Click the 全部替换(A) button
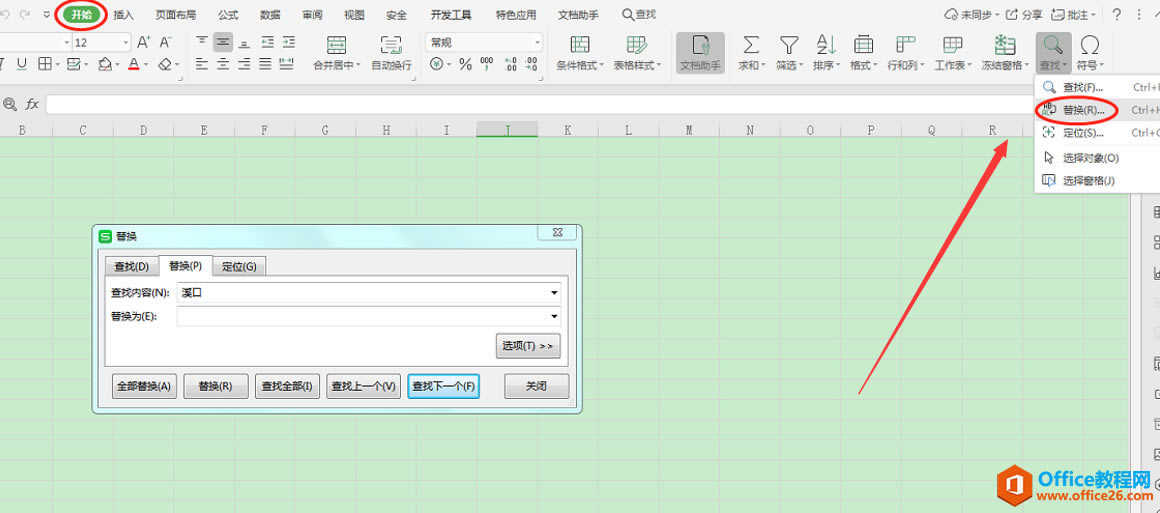The height and width of the screenshot is (513, 1160). [144, 386]
